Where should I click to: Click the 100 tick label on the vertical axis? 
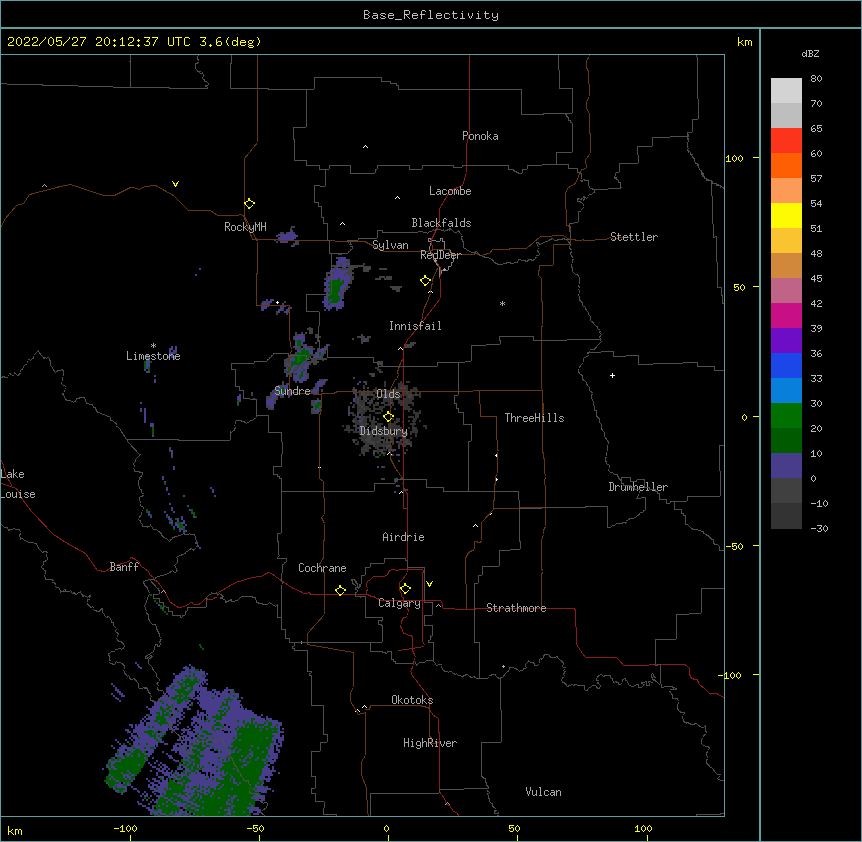734,158
